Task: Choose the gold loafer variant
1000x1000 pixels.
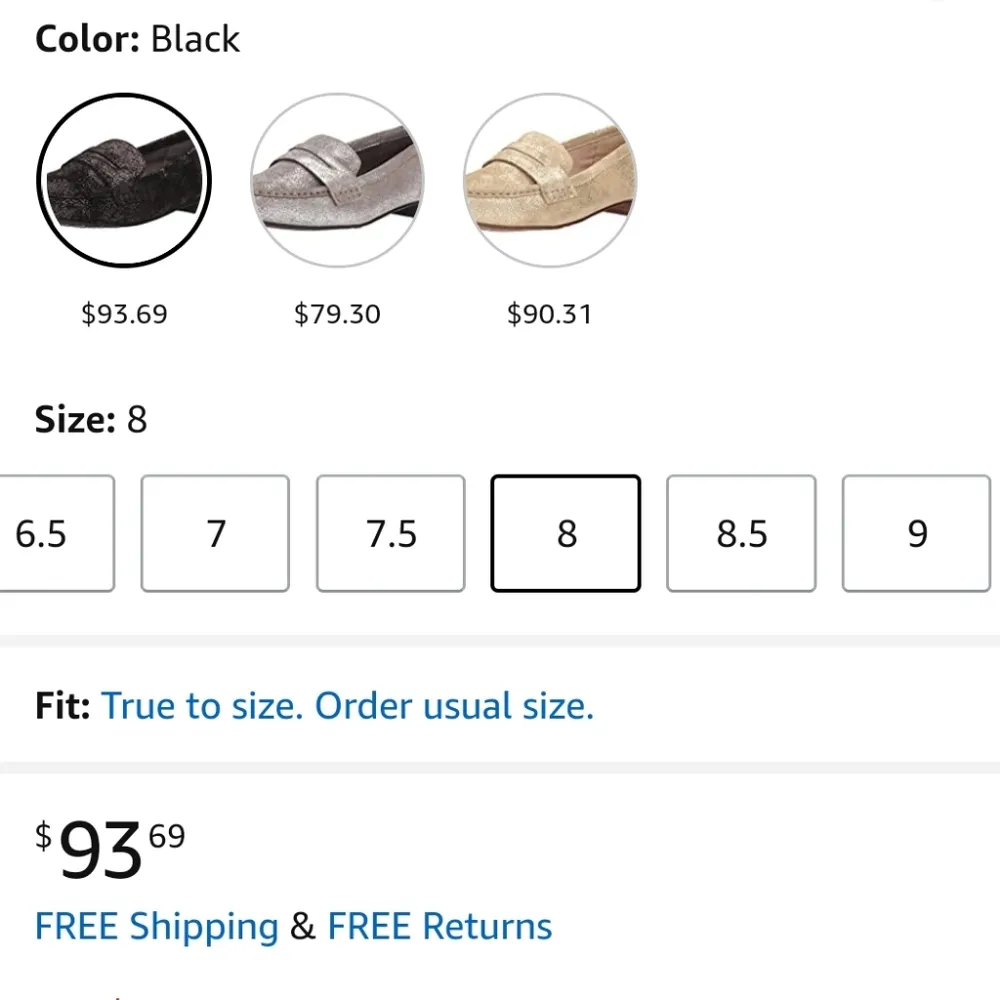Action: 551,180
